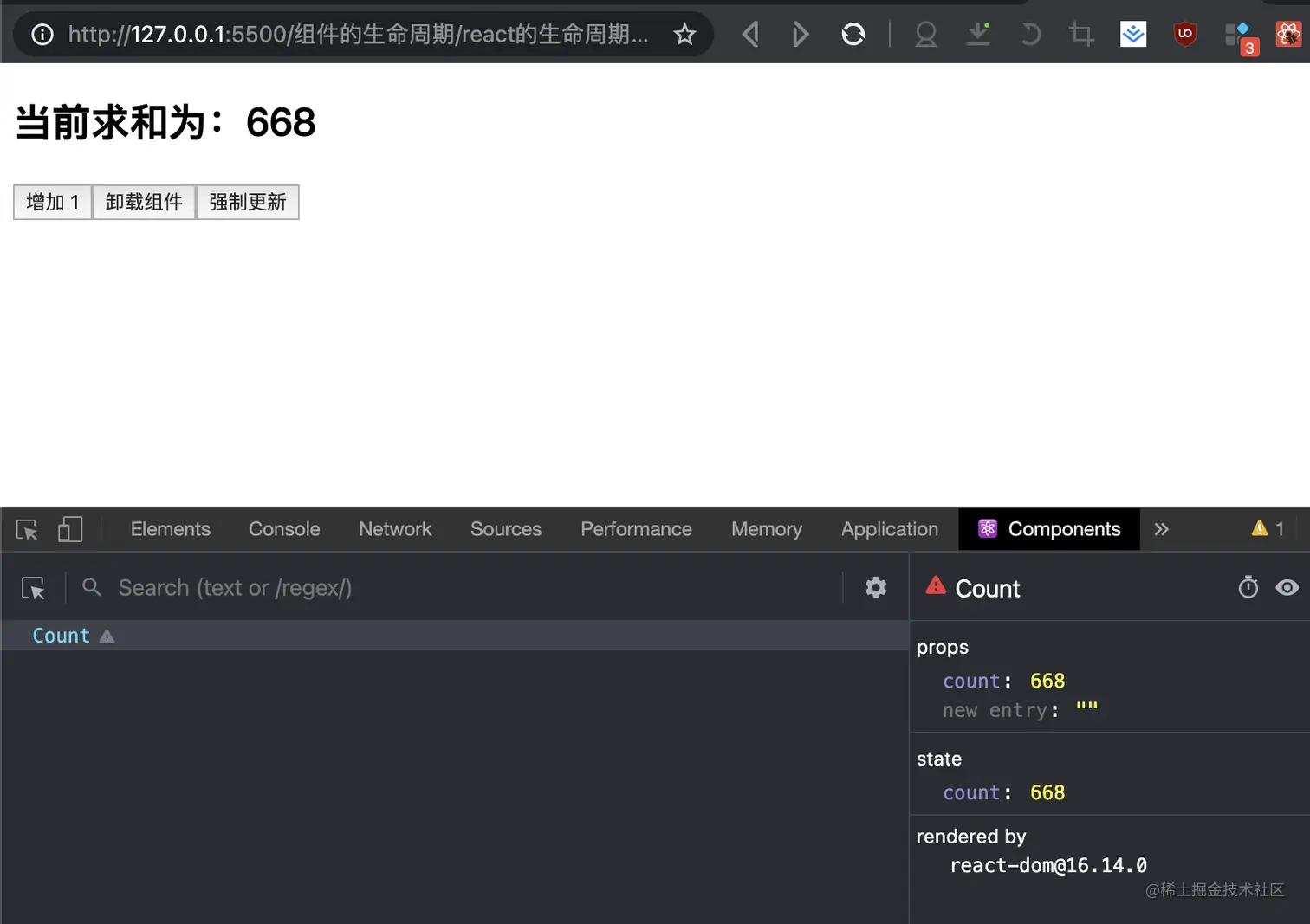Click the Count title in the inspector pane
Image resolution: width=1310 pixels, height=924 pixels.
click(988, 589)
